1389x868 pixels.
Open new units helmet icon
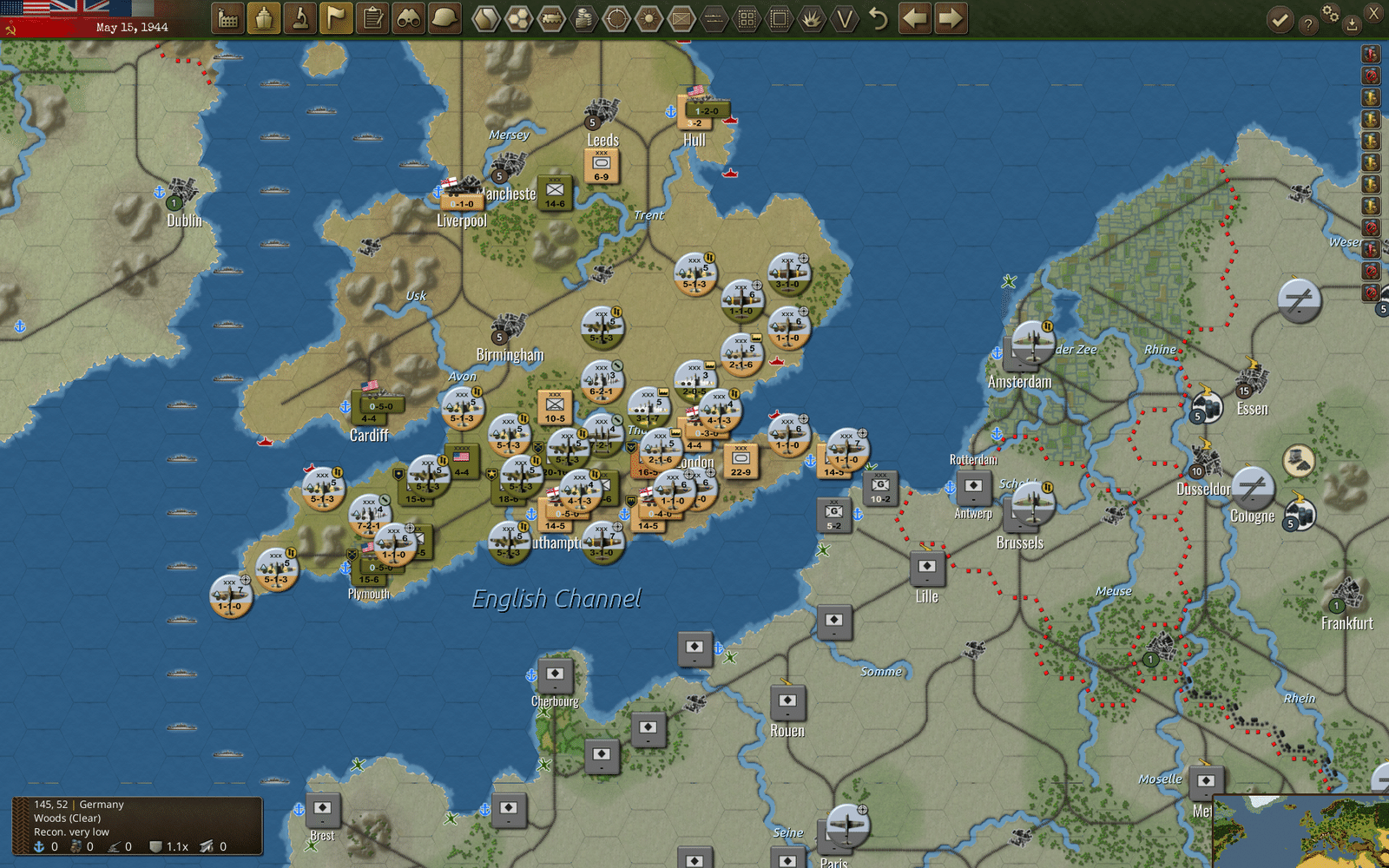445,18
